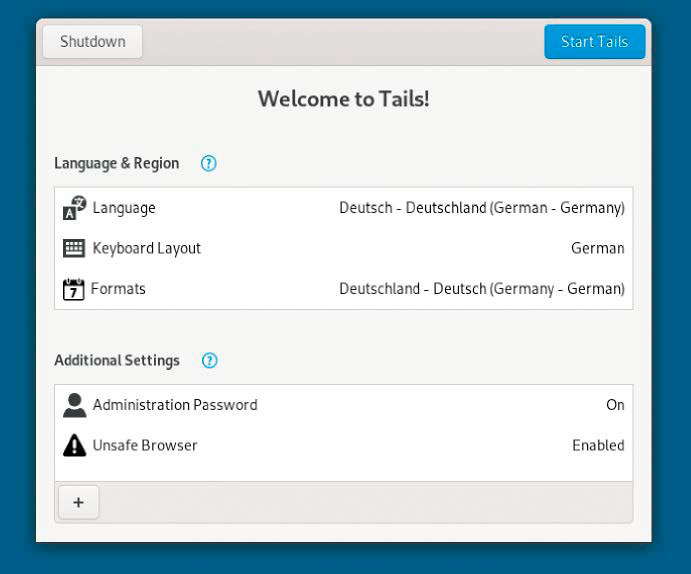
Task: Click the "German" keyboard layout value
Action: [x=598, y=248]
